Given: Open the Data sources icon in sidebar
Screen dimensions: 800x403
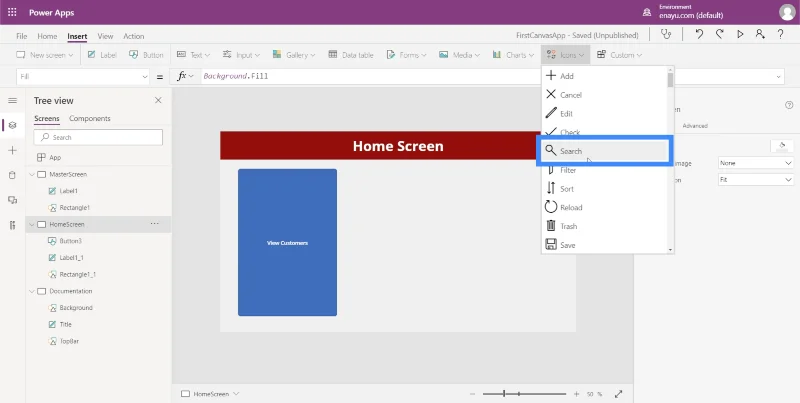Looking at the screenshot, I should [x=12, y=175].
